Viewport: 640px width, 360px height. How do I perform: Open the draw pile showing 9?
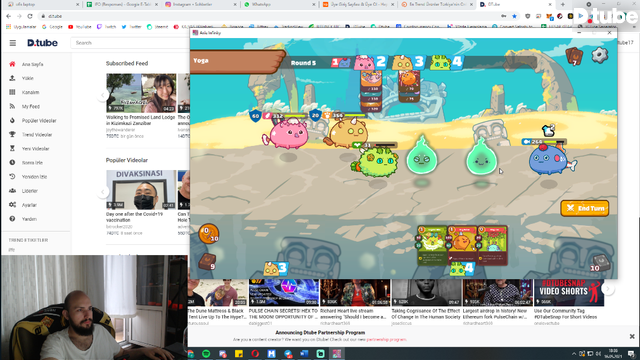click(x=207, y=261)
